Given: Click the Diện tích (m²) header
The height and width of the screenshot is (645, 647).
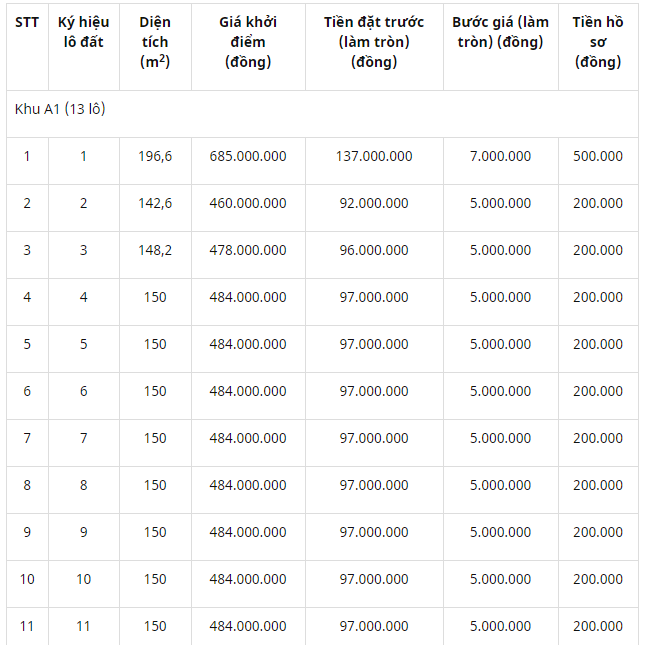Looking at the screenshot, I should [155, 42].
